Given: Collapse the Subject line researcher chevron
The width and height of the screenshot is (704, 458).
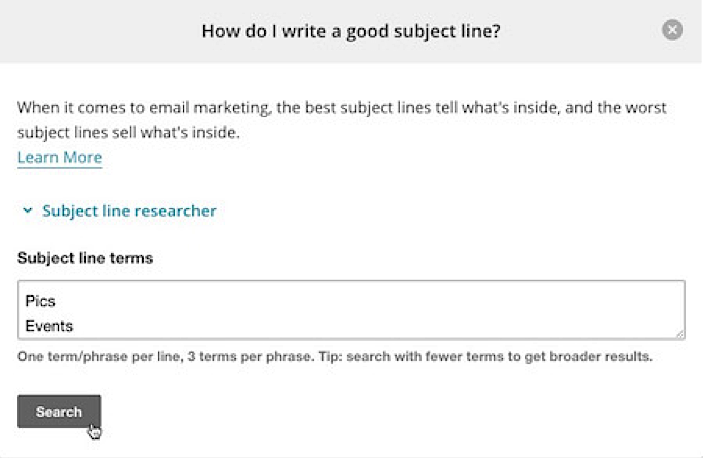Looking at the screenshot, I should (x=27, y=211).
